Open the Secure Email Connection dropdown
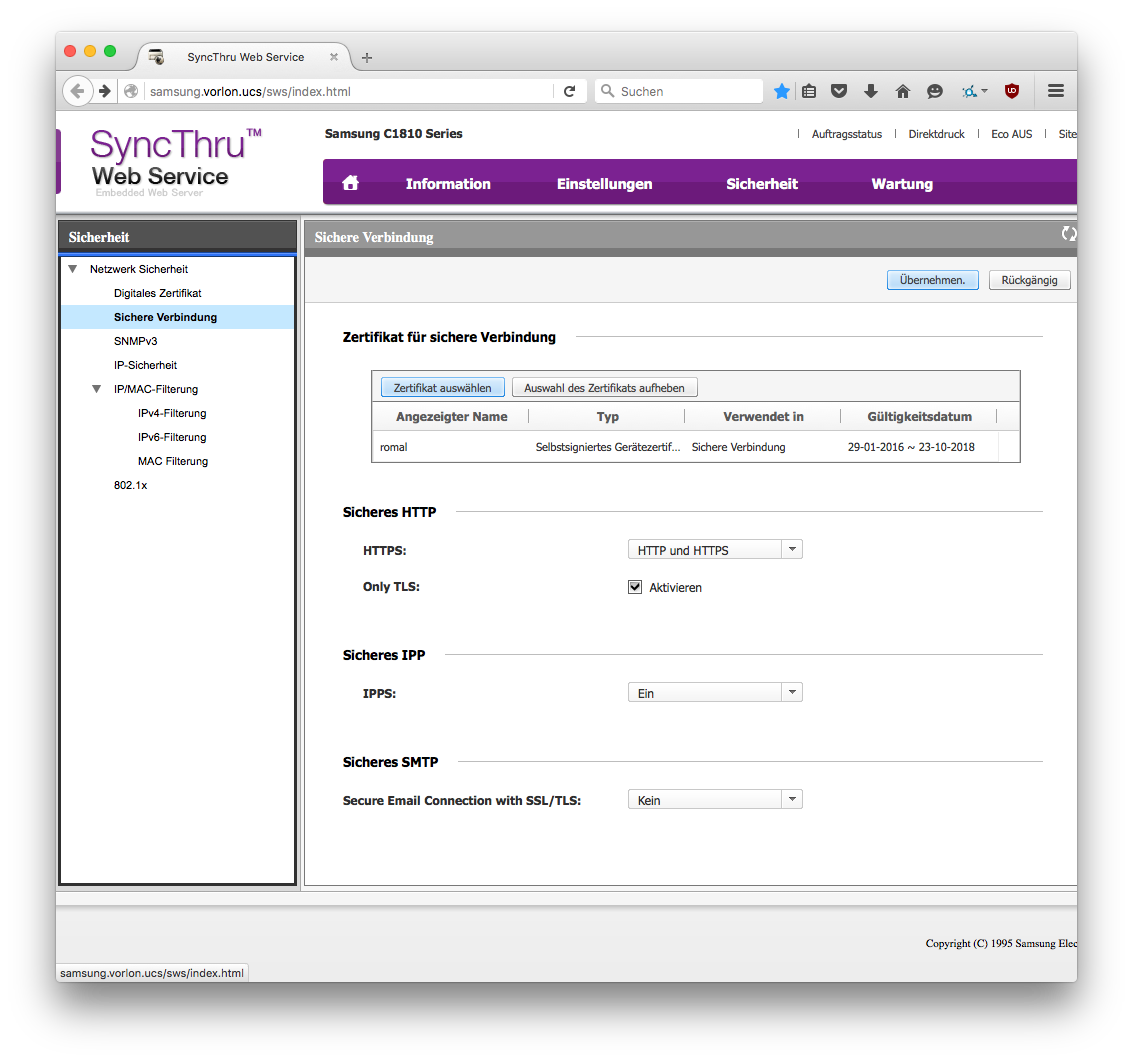1133x1062 pixels. 714,800
